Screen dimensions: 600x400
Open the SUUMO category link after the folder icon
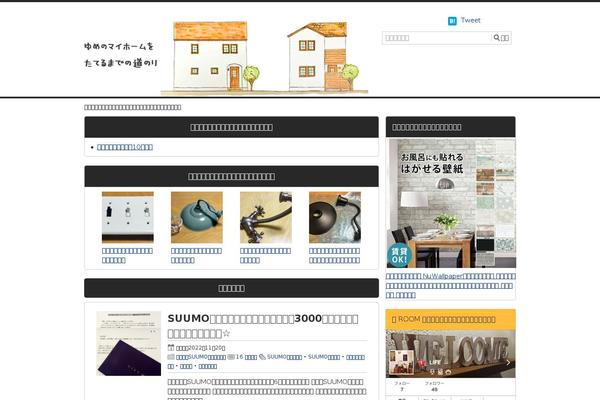click(x=201, y=357)
